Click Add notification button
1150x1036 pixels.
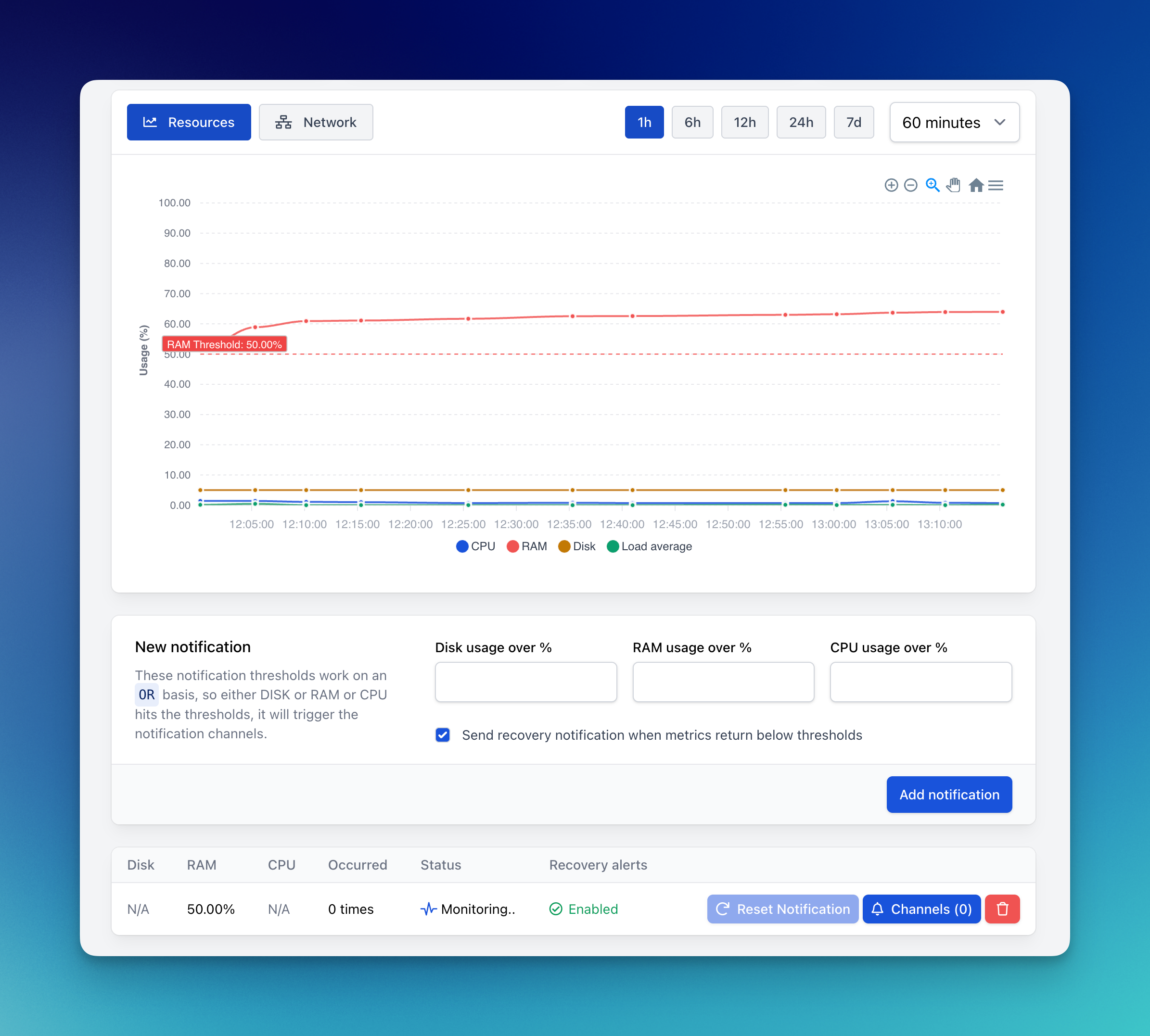pos(949,795)
